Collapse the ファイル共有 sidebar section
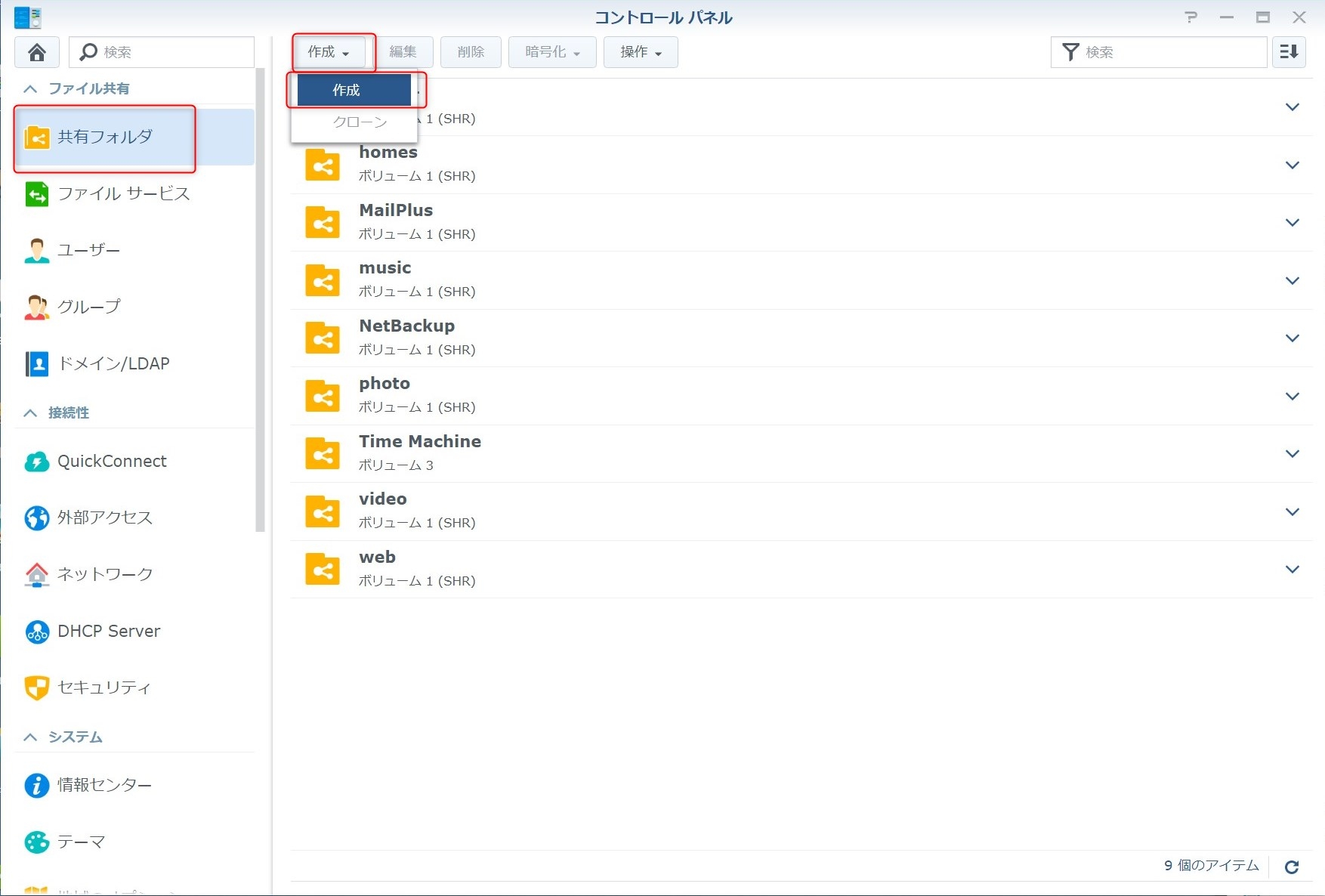This screenshot has height=896, width=1325. 30,89
